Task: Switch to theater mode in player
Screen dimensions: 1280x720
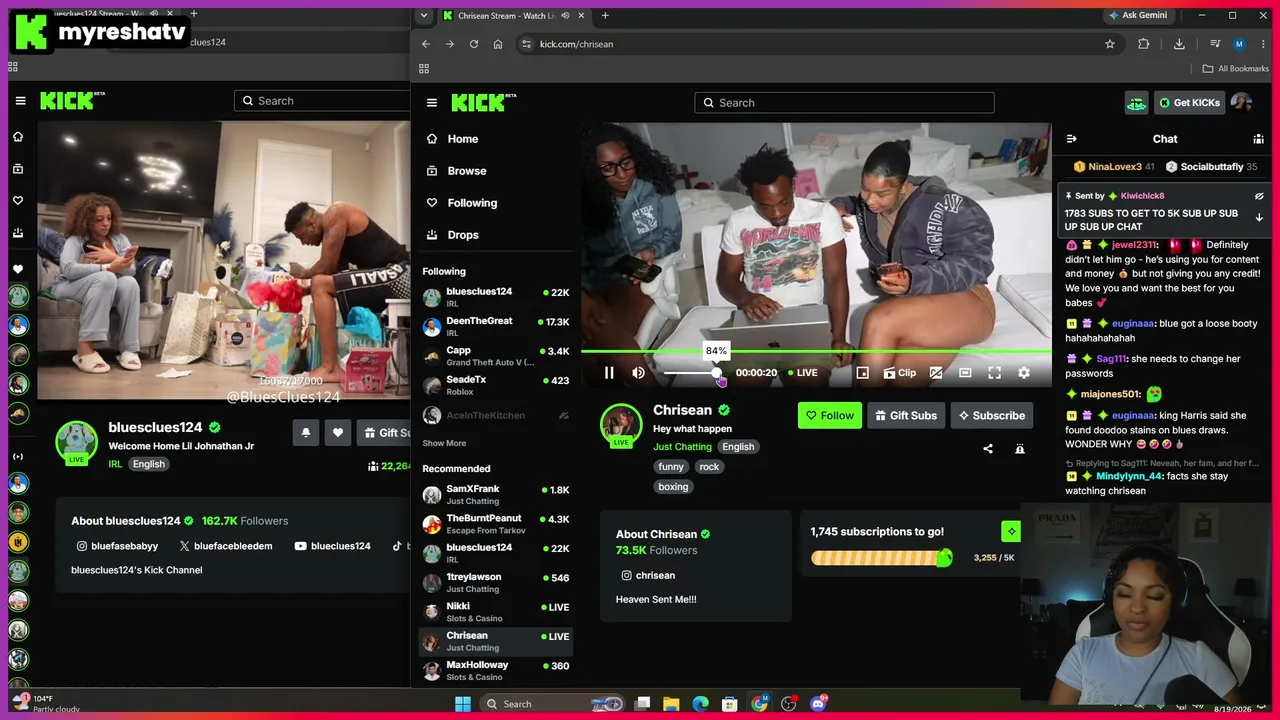Action: [965, 373]
